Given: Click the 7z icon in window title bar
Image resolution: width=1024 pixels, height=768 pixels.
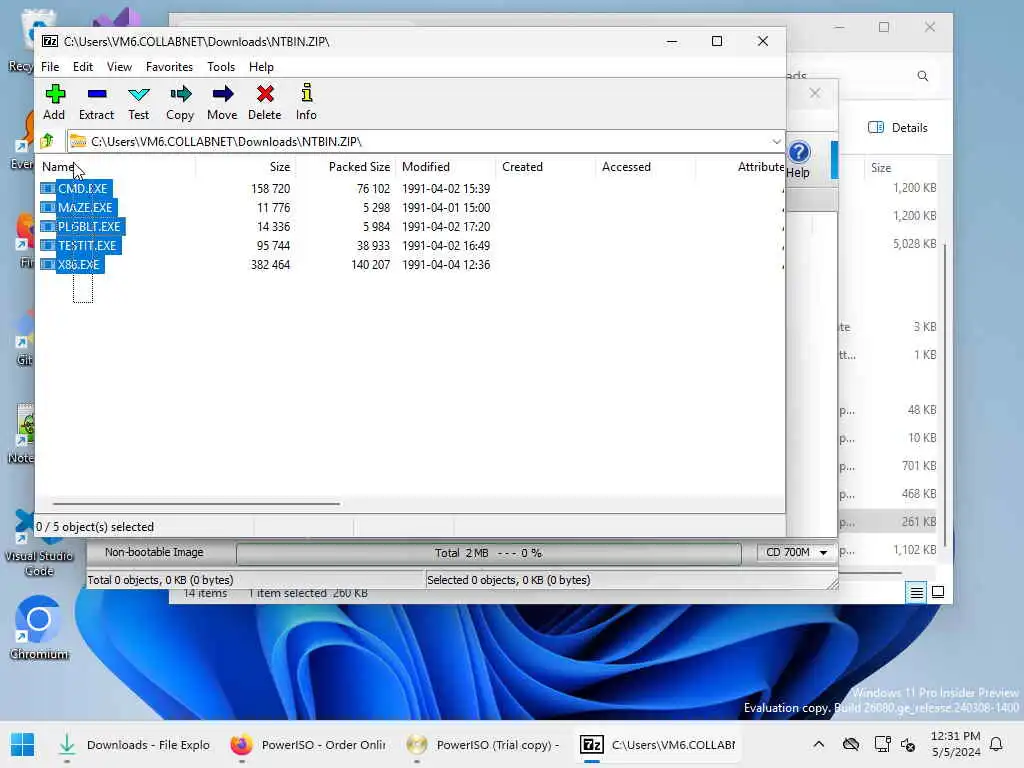Looking at the screenshot, I should (x=50, y=41).
